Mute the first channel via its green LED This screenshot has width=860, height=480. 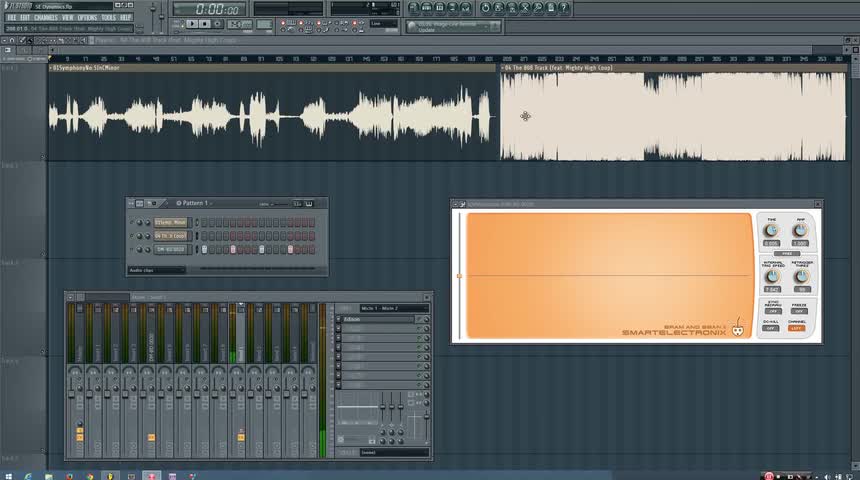[x=133, y=222]
